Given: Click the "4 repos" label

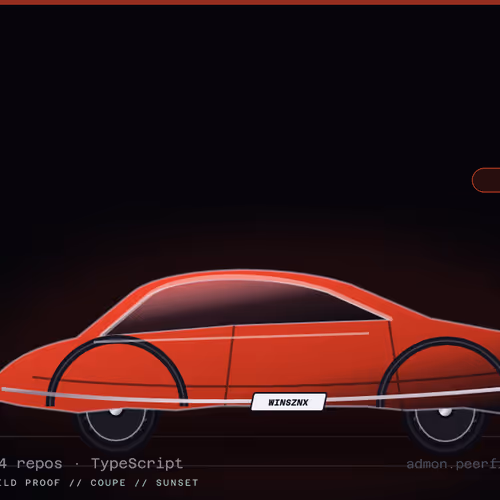Looking at the screenshot, I should tap(31, 464).
